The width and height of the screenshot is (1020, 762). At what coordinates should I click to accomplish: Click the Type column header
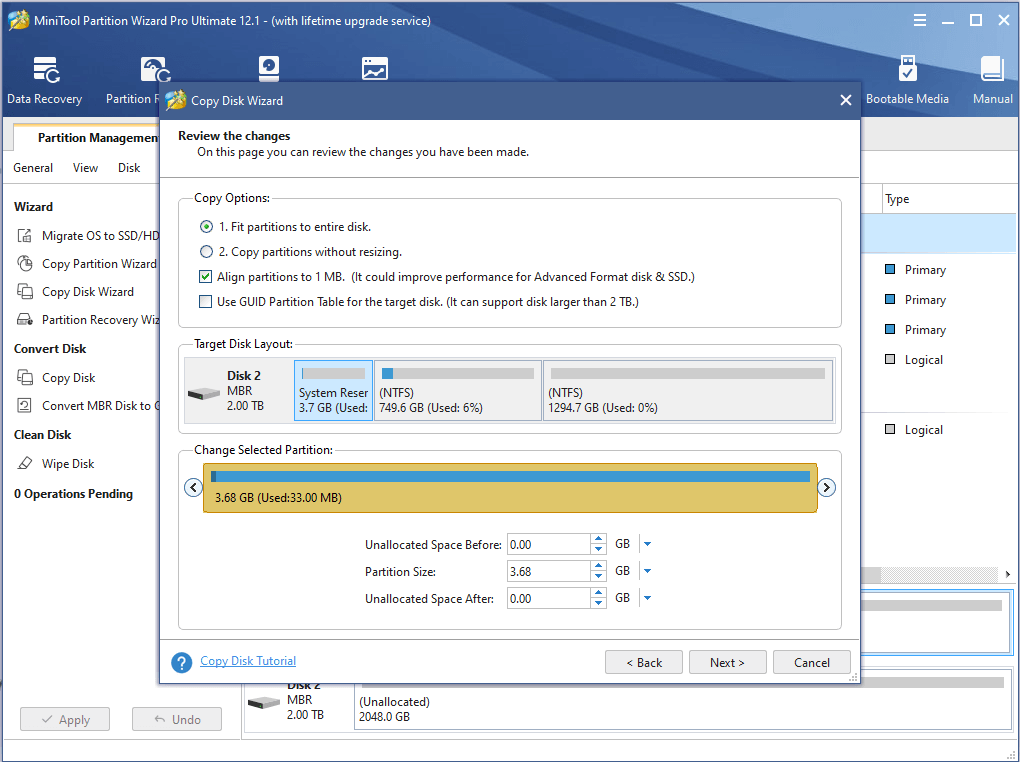click(x=897, y=199)
